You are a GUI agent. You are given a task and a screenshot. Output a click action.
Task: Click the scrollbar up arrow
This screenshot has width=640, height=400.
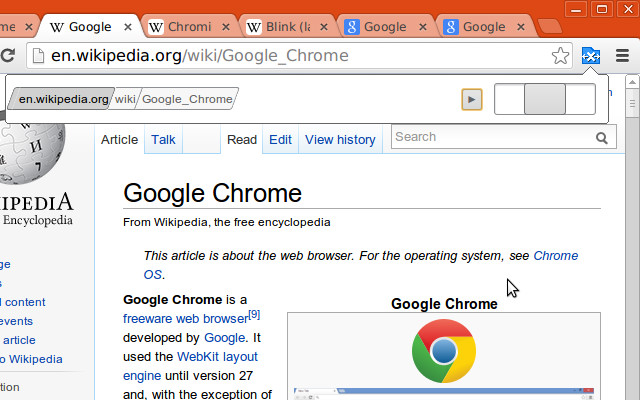[x=632, y=82]
